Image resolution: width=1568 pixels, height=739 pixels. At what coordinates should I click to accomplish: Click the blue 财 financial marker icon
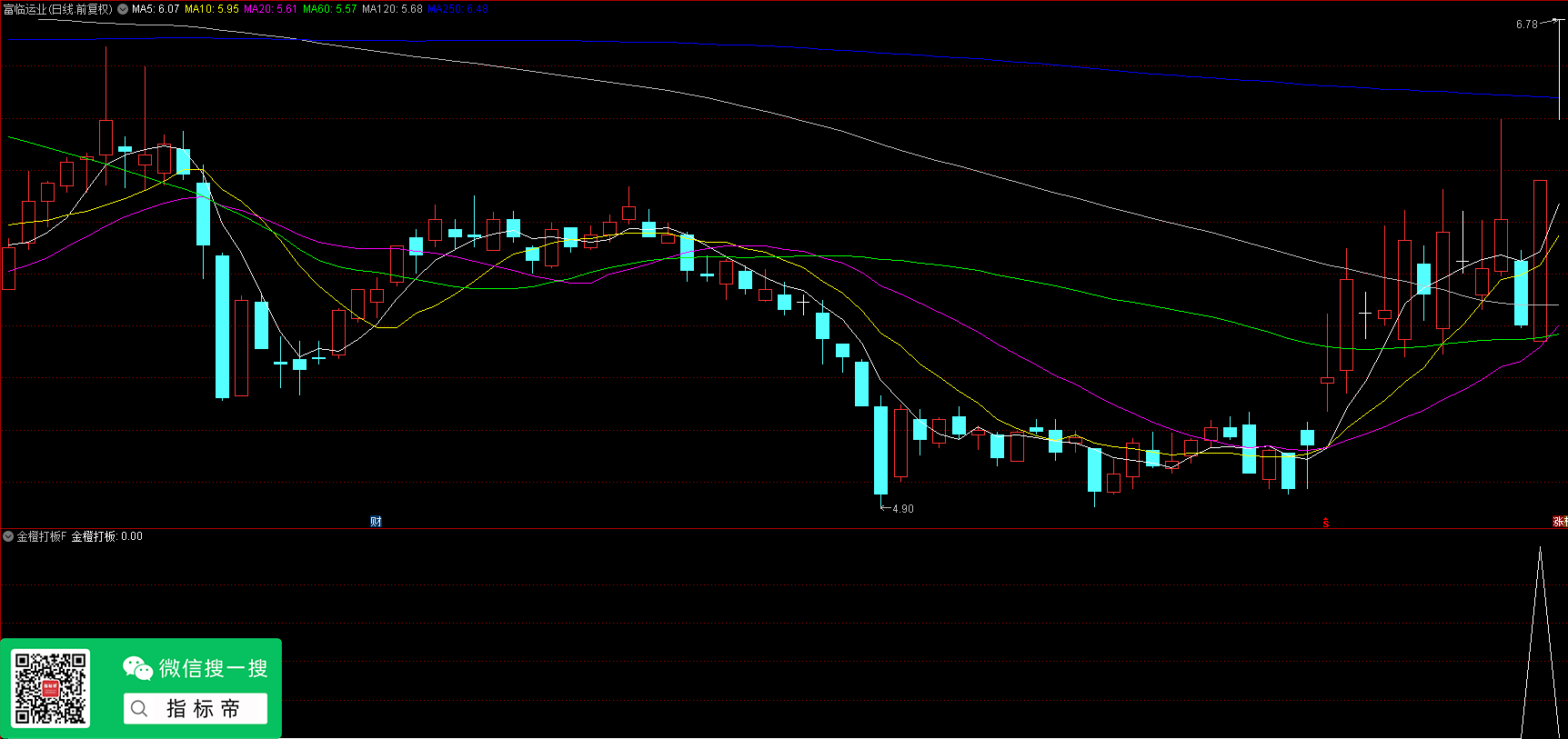pyautogui.click(x=376, y=521)
